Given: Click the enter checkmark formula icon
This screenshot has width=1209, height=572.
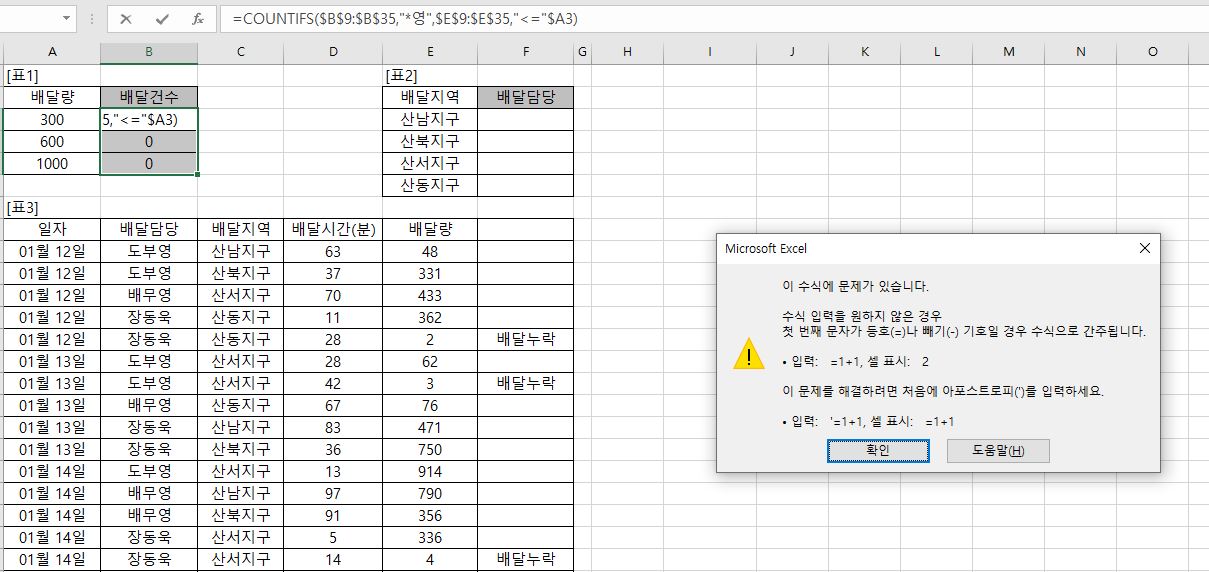Looking at the screenshot, I should (x=161, y=19).
